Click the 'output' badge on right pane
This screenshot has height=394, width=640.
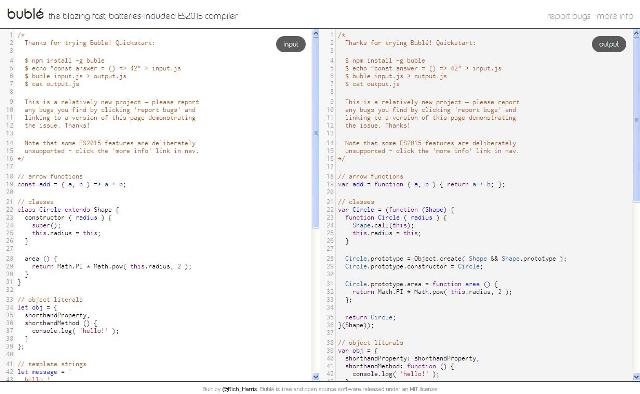pyautogui.click(x=609, y=44)
